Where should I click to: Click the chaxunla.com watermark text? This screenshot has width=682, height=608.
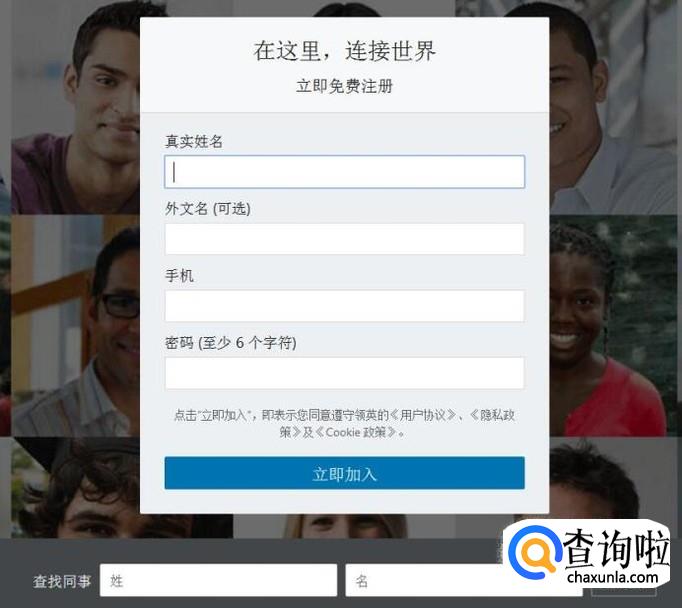tap(612, 577)
